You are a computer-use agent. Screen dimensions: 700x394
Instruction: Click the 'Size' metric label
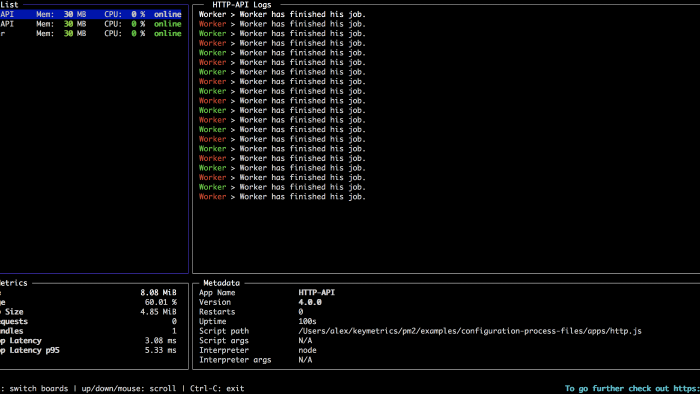14,312
